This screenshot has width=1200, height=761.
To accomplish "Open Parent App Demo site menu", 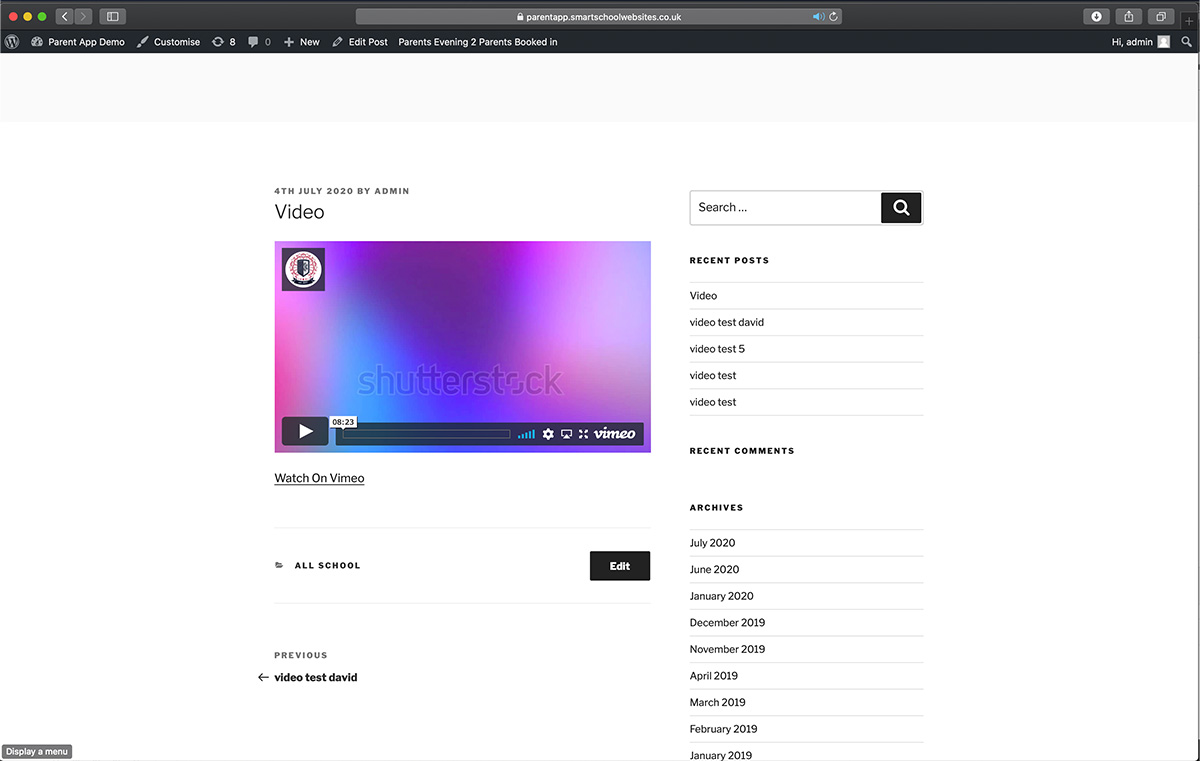I will coord(78,42).
